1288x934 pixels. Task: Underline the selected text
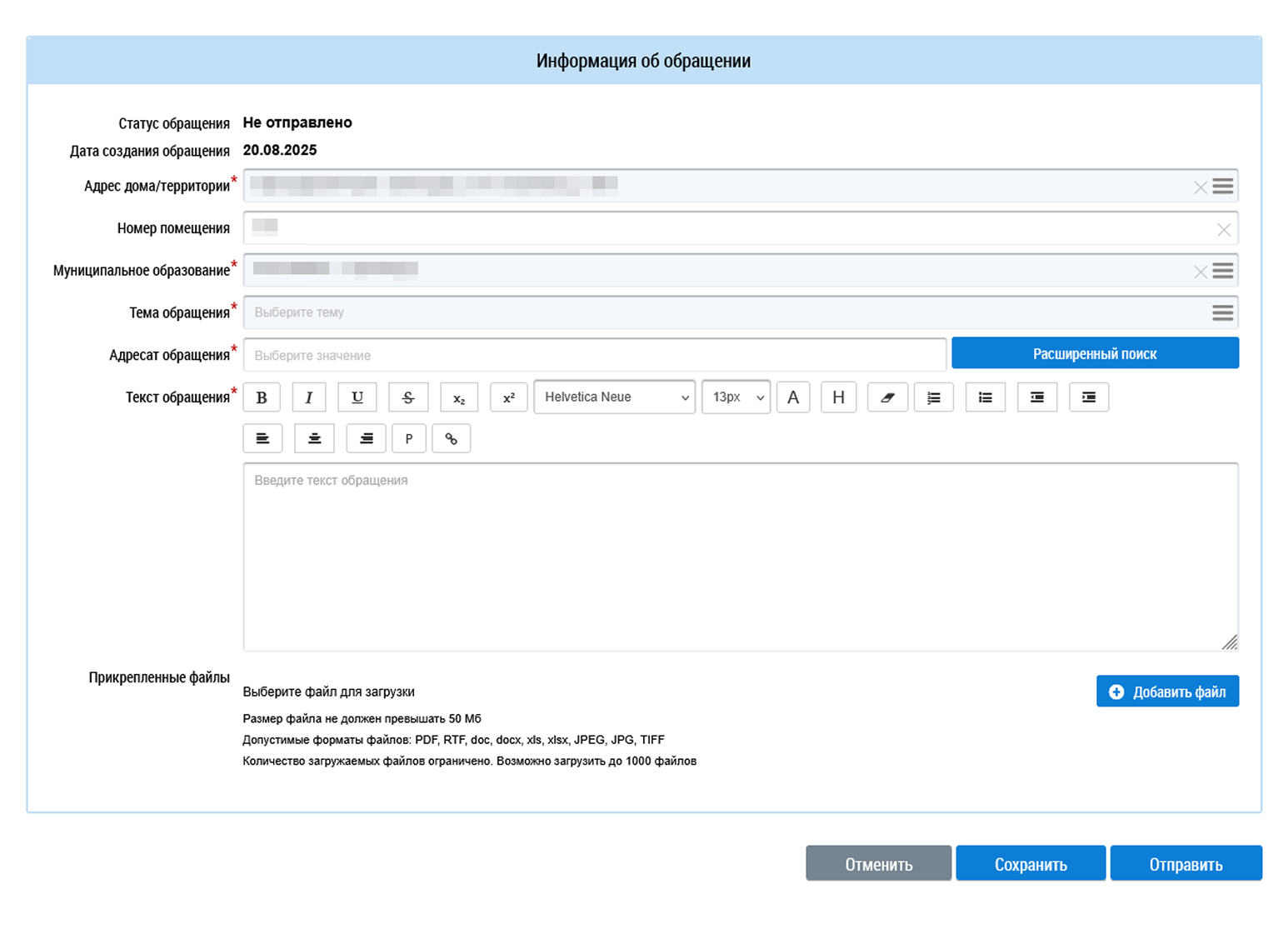357,397
